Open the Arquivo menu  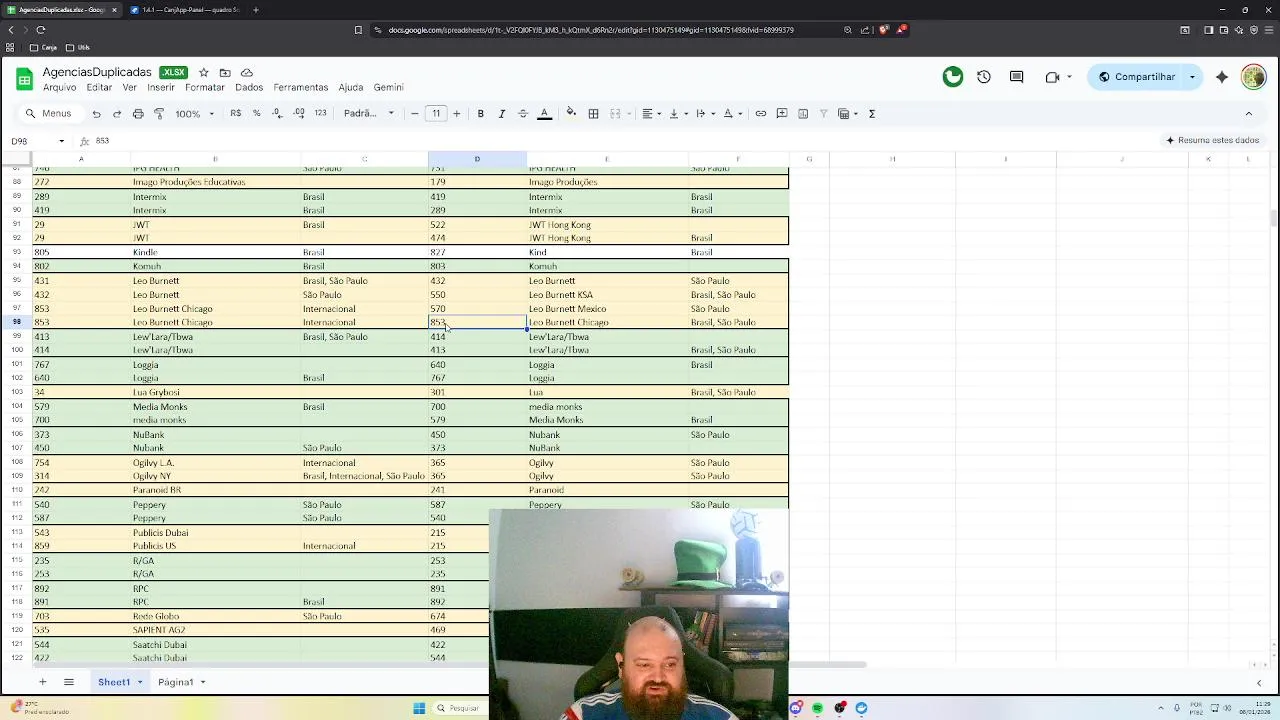(x=59, y=88)
